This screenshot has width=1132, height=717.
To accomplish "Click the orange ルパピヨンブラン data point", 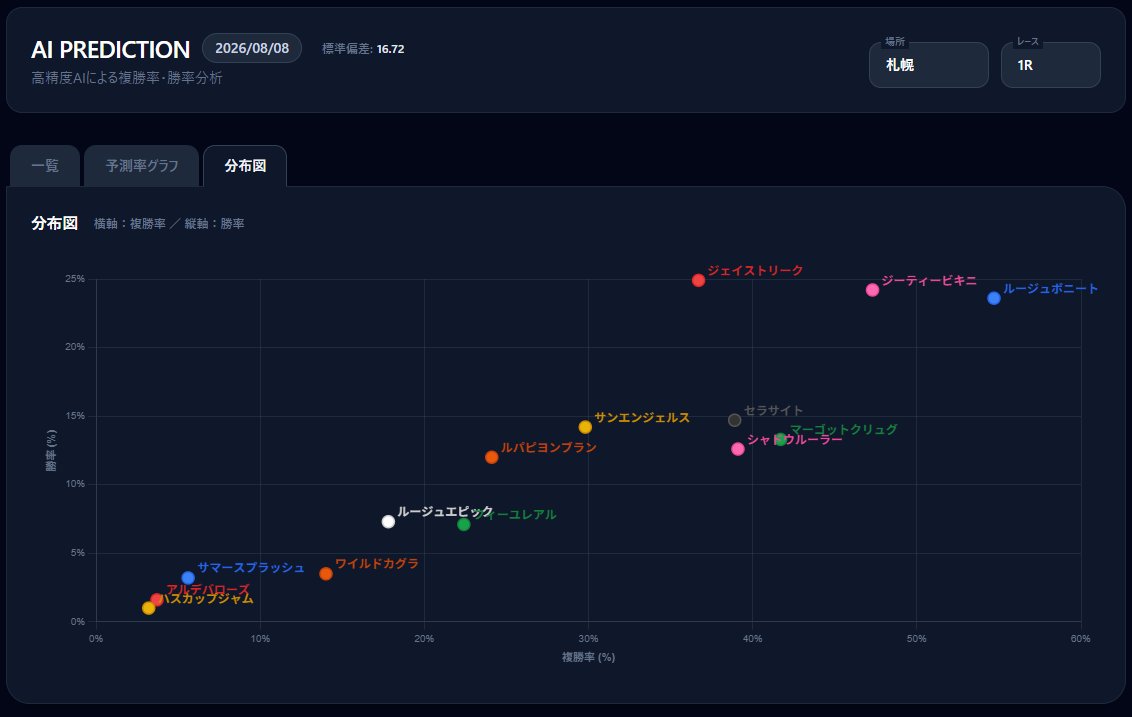I will pos(492,457).
